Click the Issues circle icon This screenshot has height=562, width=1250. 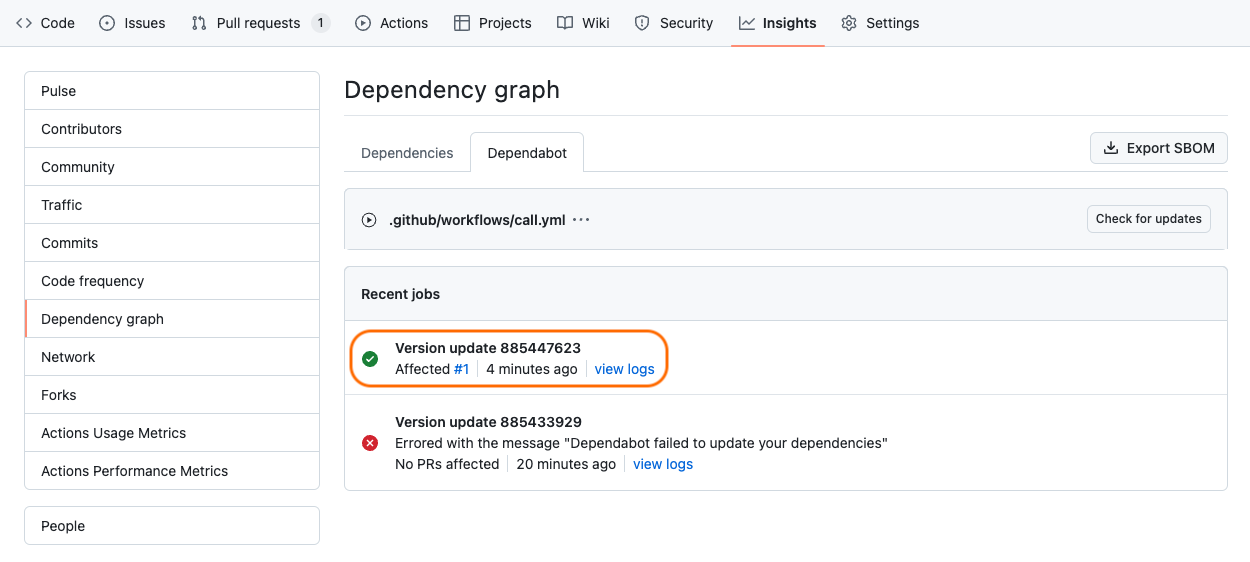[107, 23]
